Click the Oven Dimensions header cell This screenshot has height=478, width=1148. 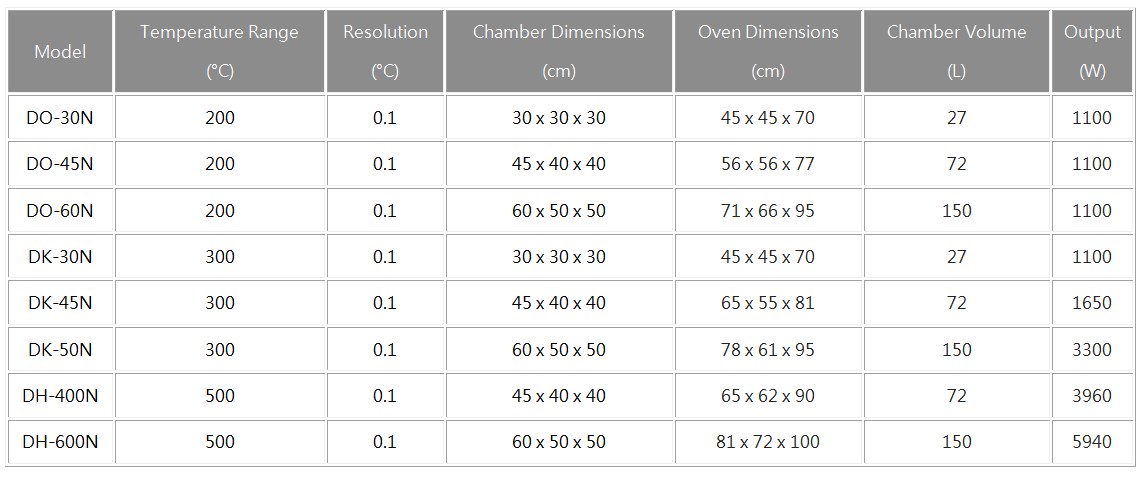pos(768,51)
